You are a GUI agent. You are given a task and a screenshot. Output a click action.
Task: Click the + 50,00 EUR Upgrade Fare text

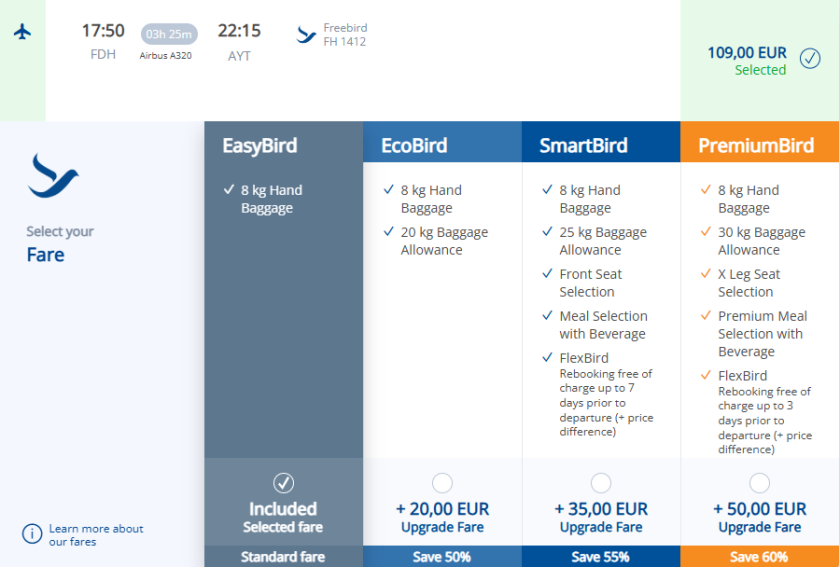click(x=760, y=517)
